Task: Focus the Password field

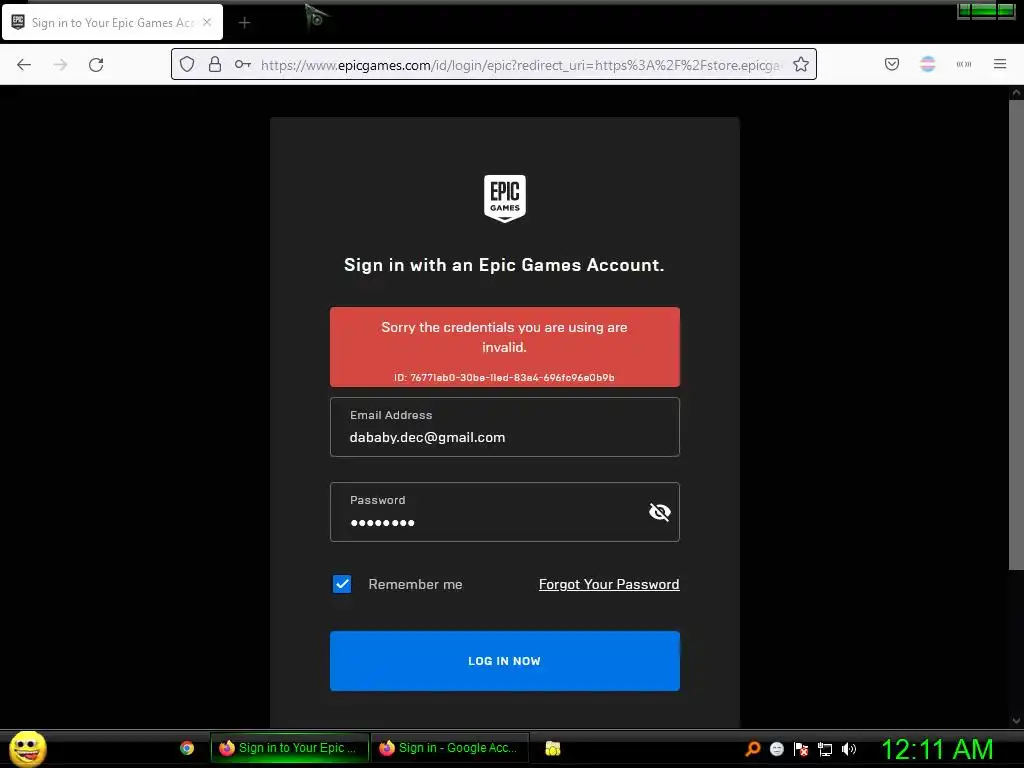Action: (505, 512)
